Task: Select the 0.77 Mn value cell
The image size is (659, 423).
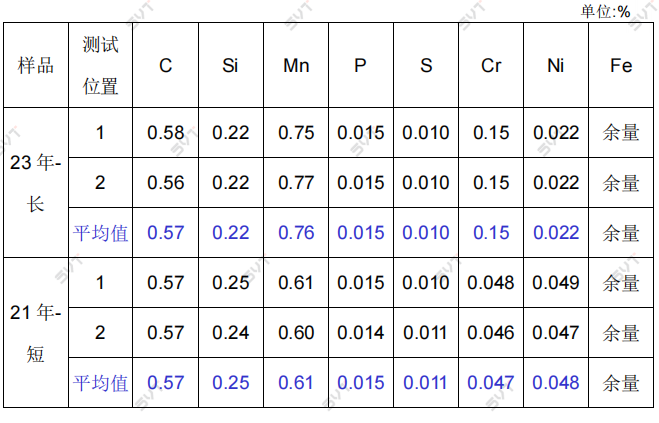Action: (x=296, y=183)
